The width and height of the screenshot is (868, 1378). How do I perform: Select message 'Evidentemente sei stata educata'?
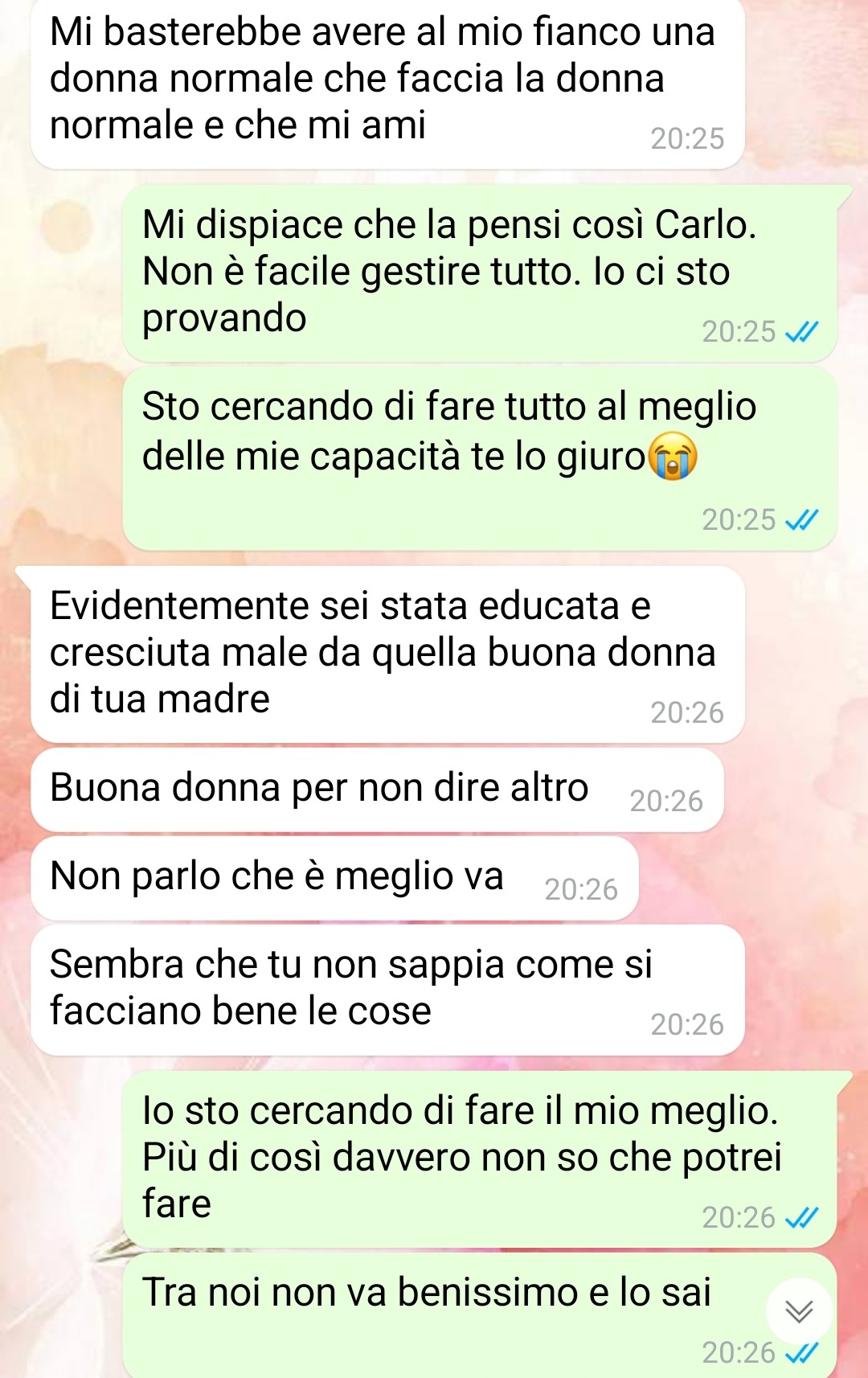[x=387, y=654]
